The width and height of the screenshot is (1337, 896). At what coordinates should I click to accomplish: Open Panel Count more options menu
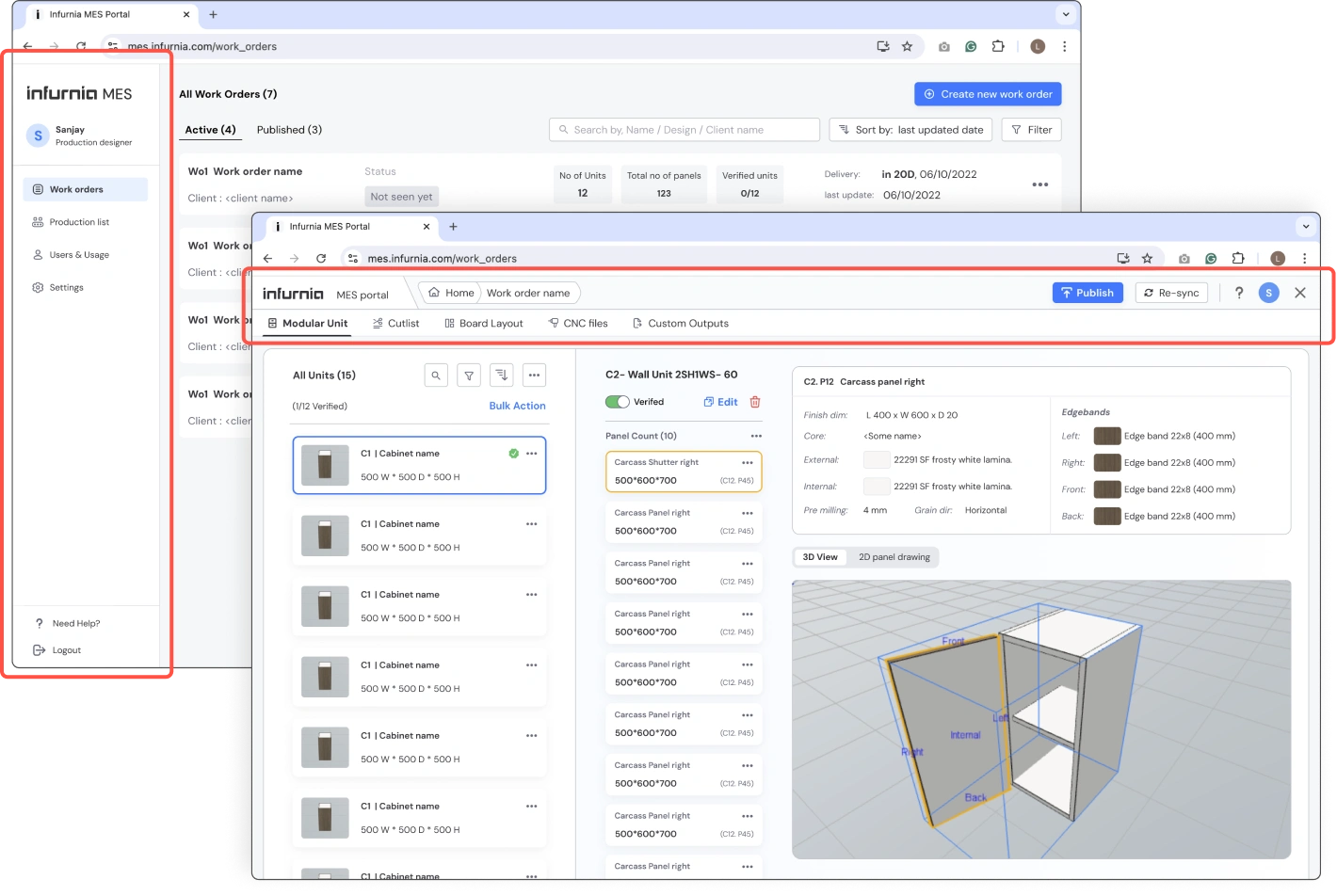756,436
